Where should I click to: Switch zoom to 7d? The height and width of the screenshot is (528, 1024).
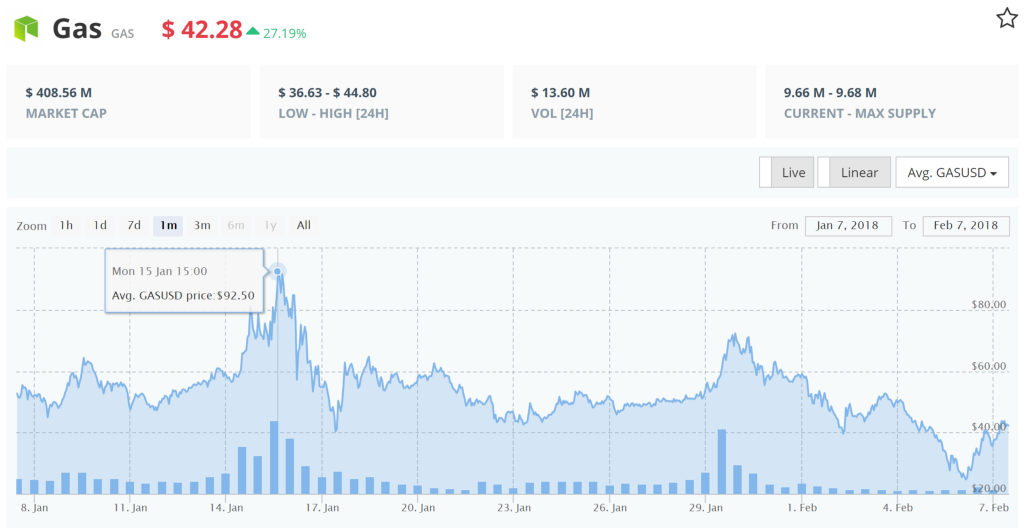(134, 225)
